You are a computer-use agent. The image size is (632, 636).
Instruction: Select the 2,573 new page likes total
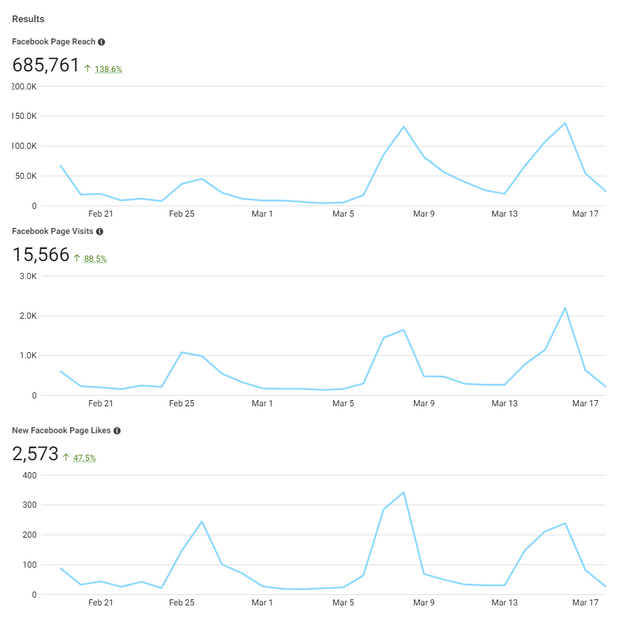pyautogui.click(x=35, y=455)
